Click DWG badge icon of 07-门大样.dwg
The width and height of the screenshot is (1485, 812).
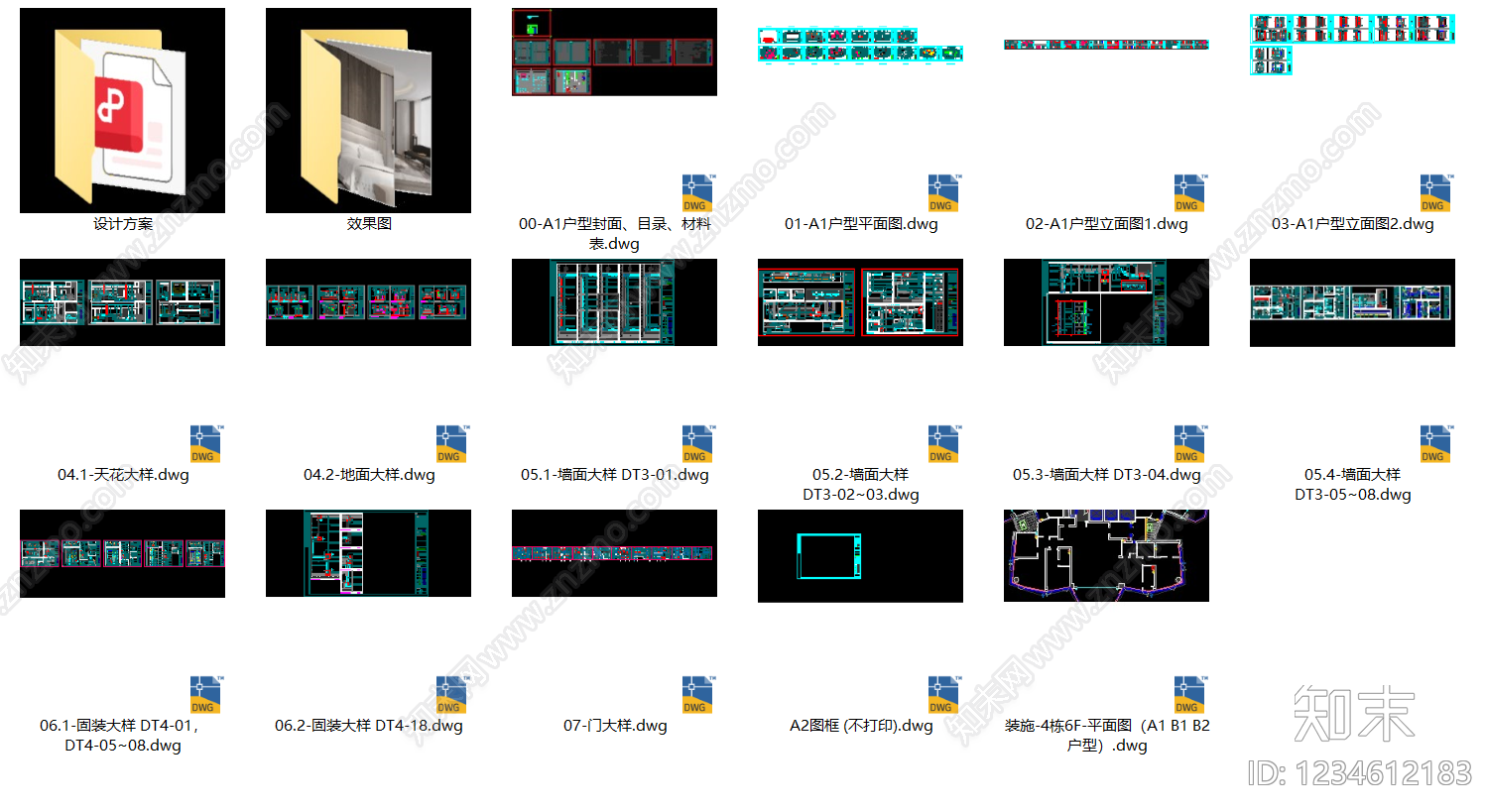click(x=697, y=695)
